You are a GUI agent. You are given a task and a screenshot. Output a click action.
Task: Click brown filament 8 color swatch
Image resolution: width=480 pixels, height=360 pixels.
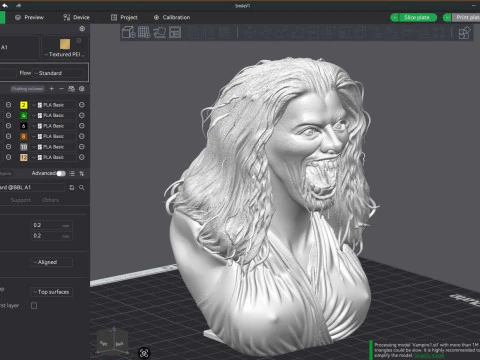tap(24, 136)
